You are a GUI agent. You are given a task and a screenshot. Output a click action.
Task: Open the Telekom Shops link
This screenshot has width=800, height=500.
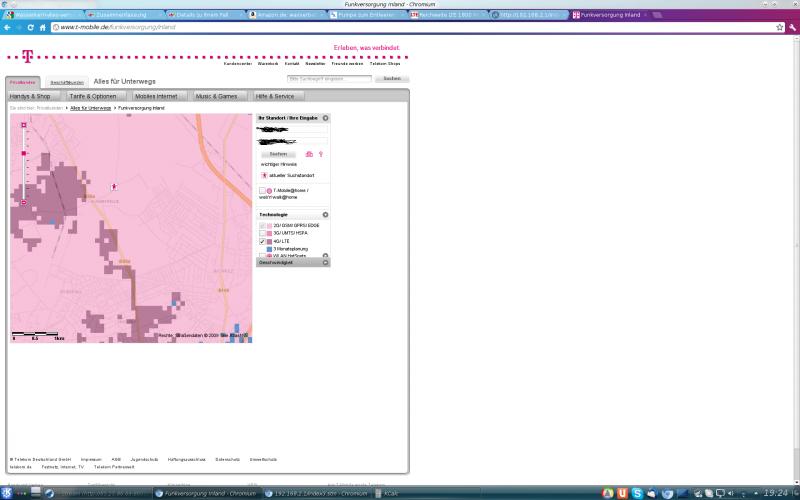(x=385, y=64)
